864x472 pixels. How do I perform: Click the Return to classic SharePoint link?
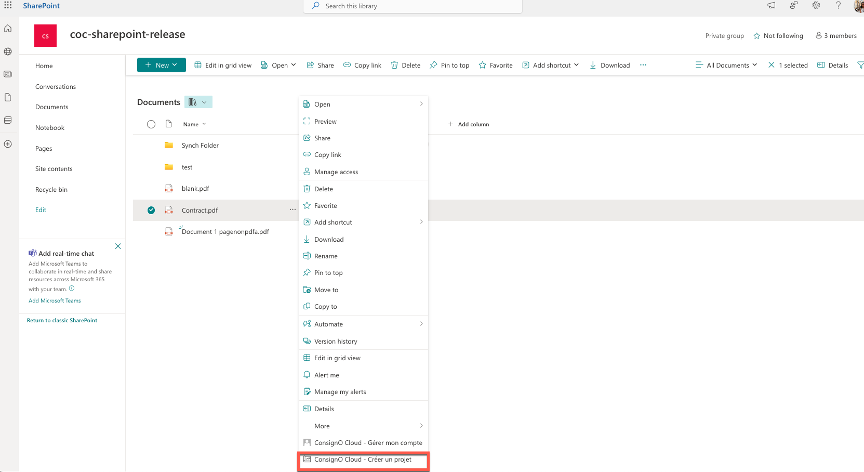tap(62, 320)
